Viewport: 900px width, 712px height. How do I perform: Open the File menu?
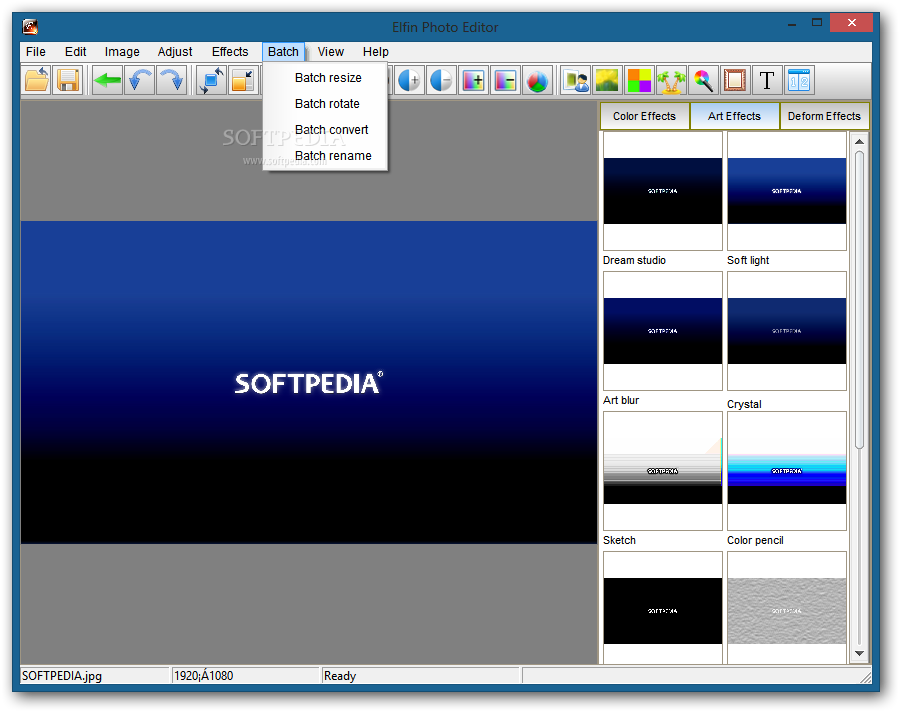[36, 52]
